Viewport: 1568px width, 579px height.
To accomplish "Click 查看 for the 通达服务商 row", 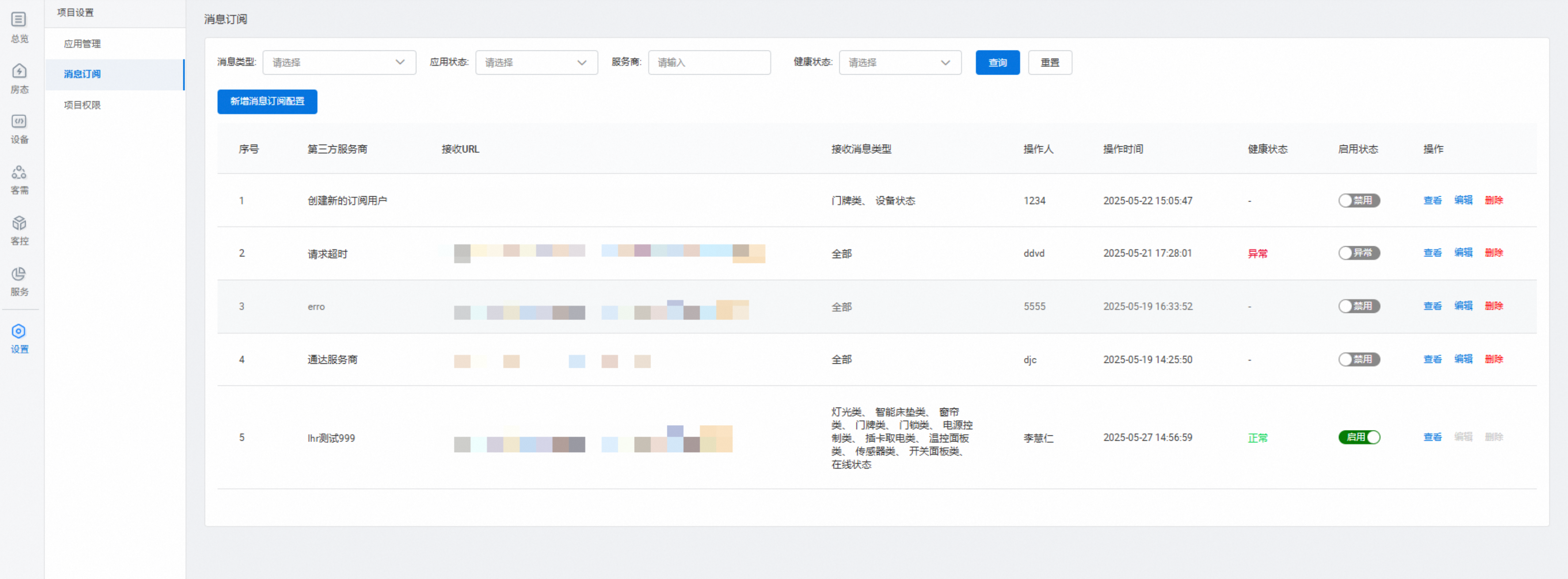I will [x=1432, y=359].
